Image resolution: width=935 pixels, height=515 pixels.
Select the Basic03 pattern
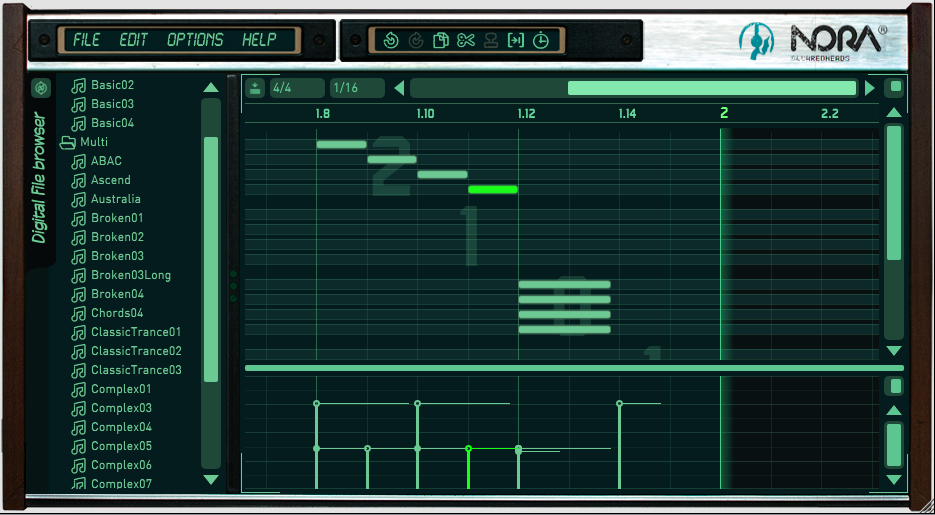coord(112,104)
